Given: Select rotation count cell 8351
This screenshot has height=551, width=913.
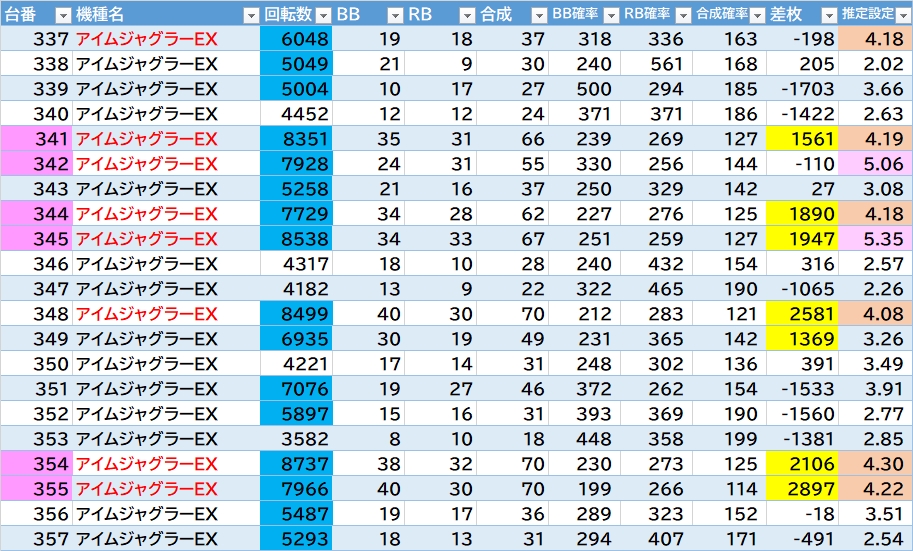Looking at the screenshot, I should click(x=296, y=139).
